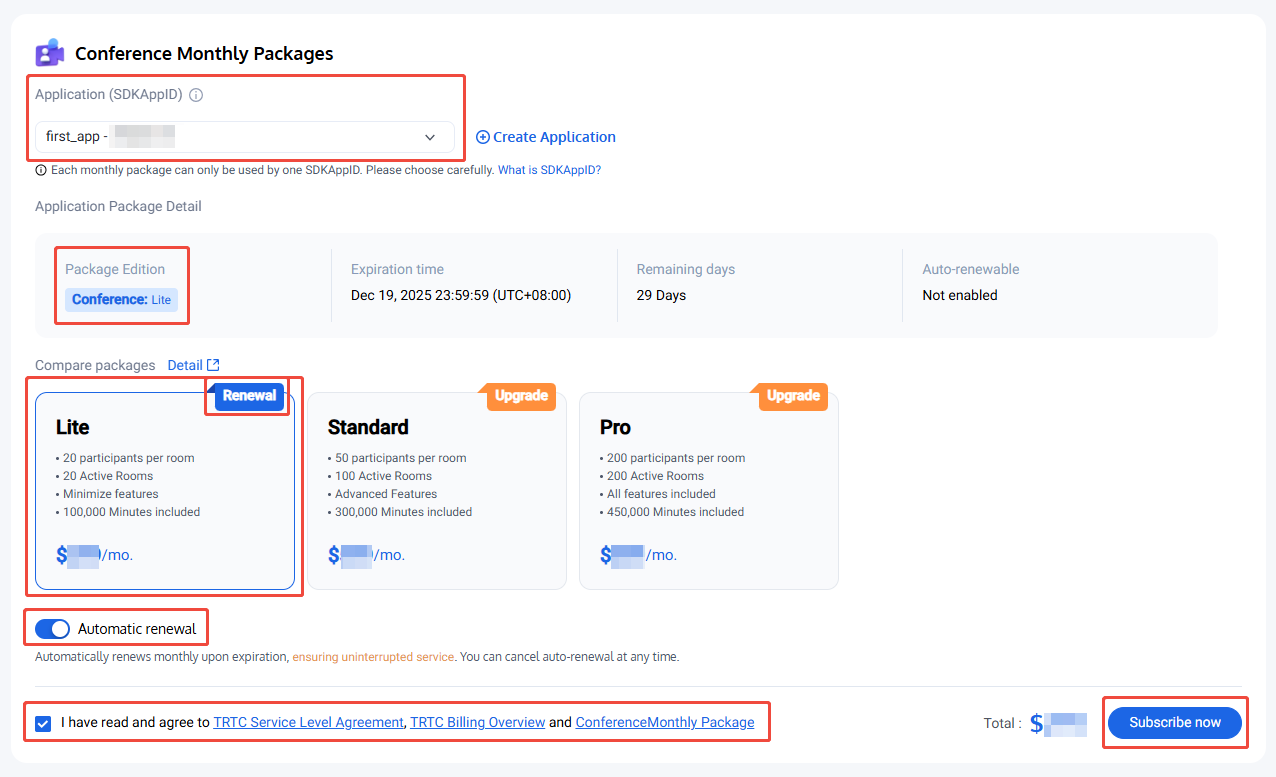Uncheck the agreement checkbox
The height and width of the screenshot is (777, 1276).
pyautogui.click(x=43, y=723)
